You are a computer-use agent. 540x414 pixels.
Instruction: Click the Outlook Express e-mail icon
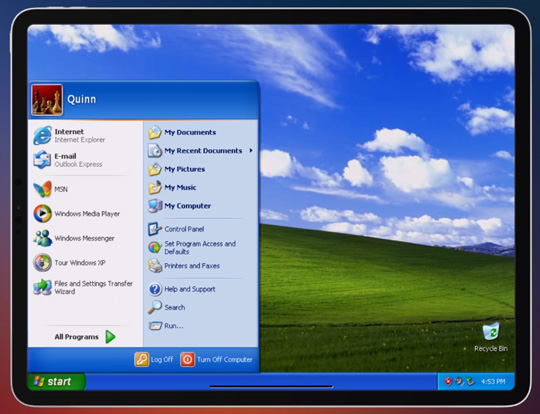pyautogui.click(x=42, y=160)
